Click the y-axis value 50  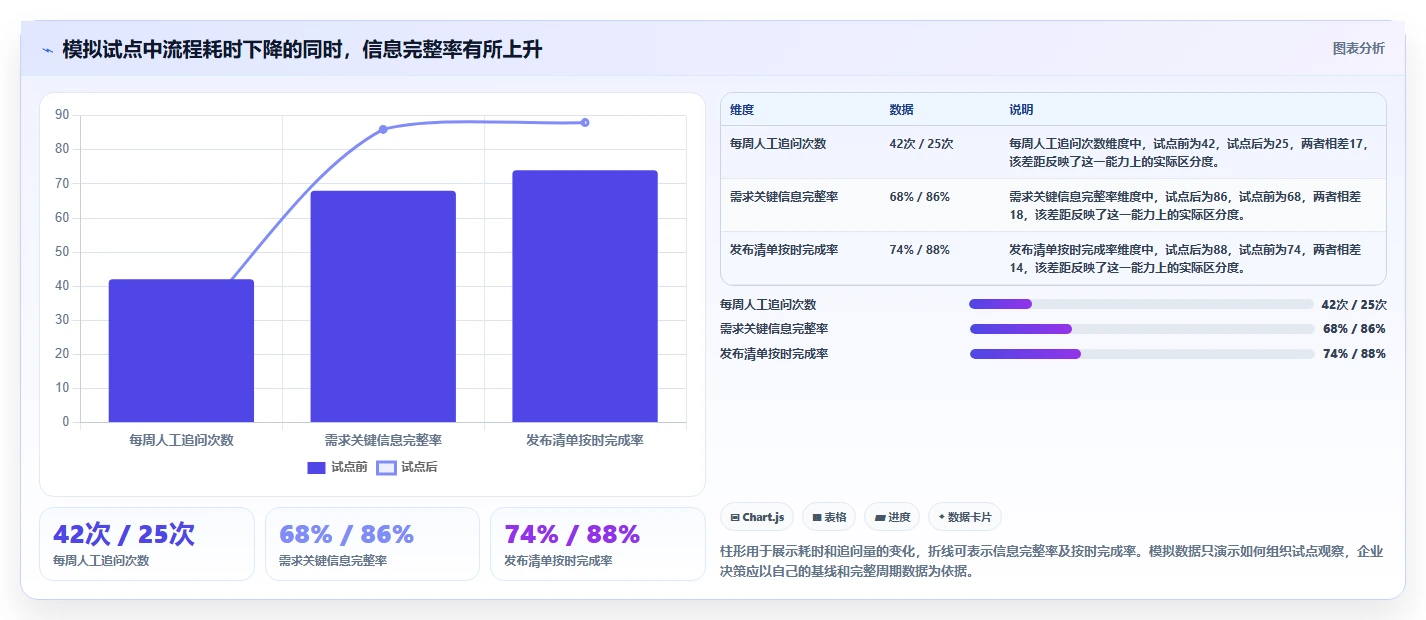[x=62, y=252]
